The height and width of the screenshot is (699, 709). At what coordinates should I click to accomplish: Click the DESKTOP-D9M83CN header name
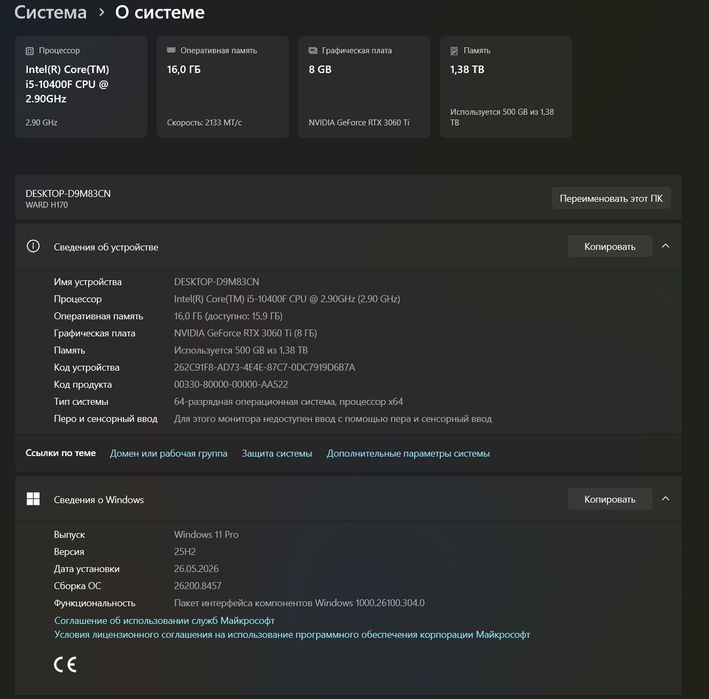[x=68, y=194]
